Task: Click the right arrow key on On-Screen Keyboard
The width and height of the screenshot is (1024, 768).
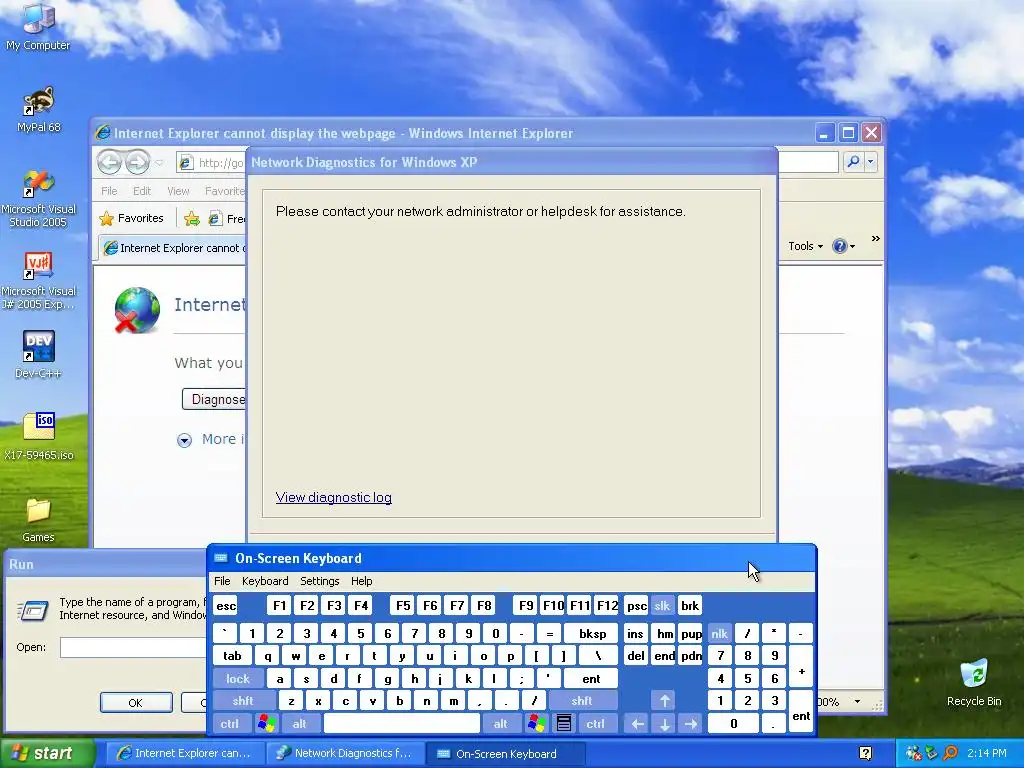Action: point(691,723)
